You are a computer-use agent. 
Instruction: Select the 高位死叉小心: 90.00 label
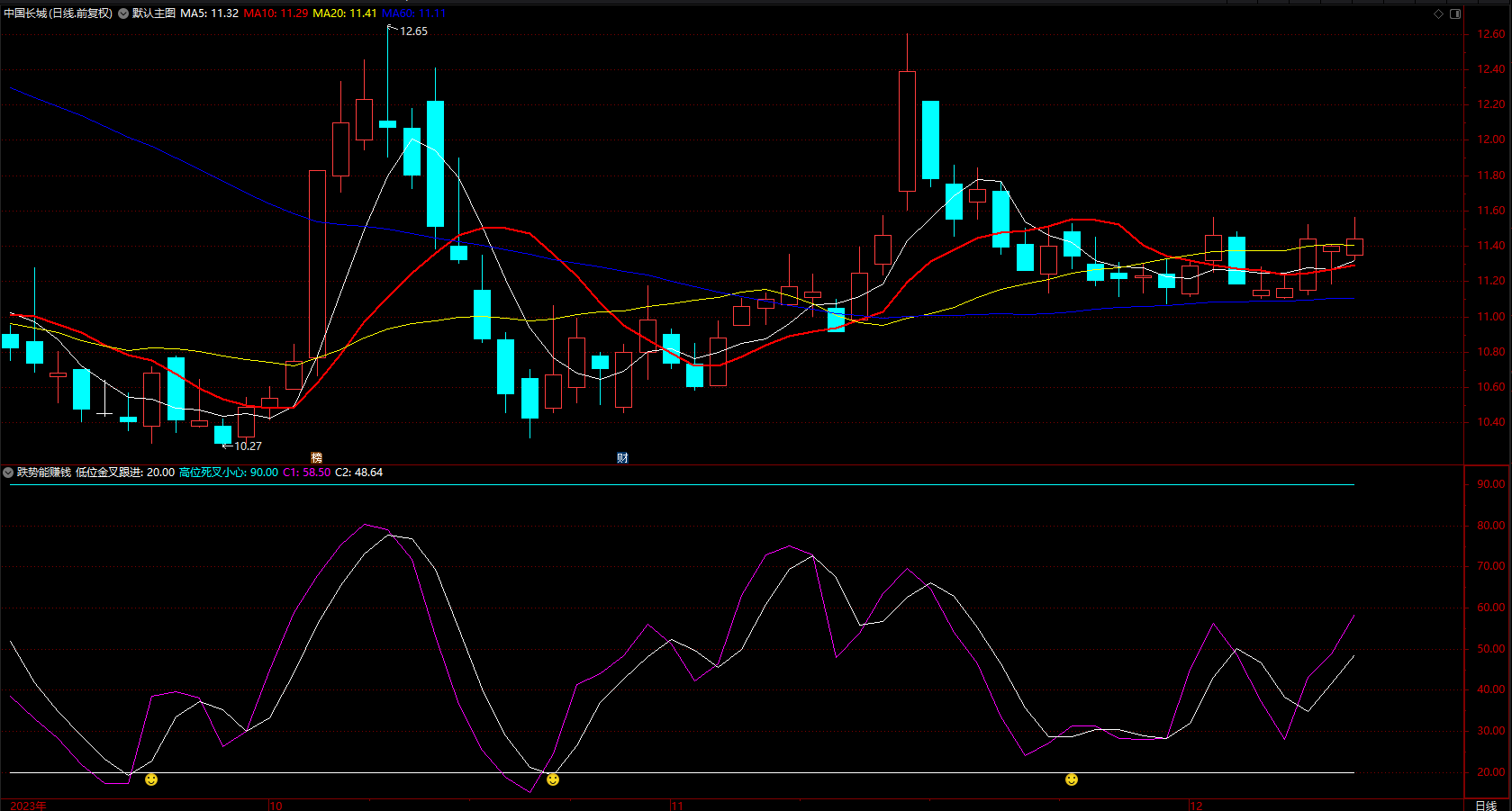(x=229, y=473)
